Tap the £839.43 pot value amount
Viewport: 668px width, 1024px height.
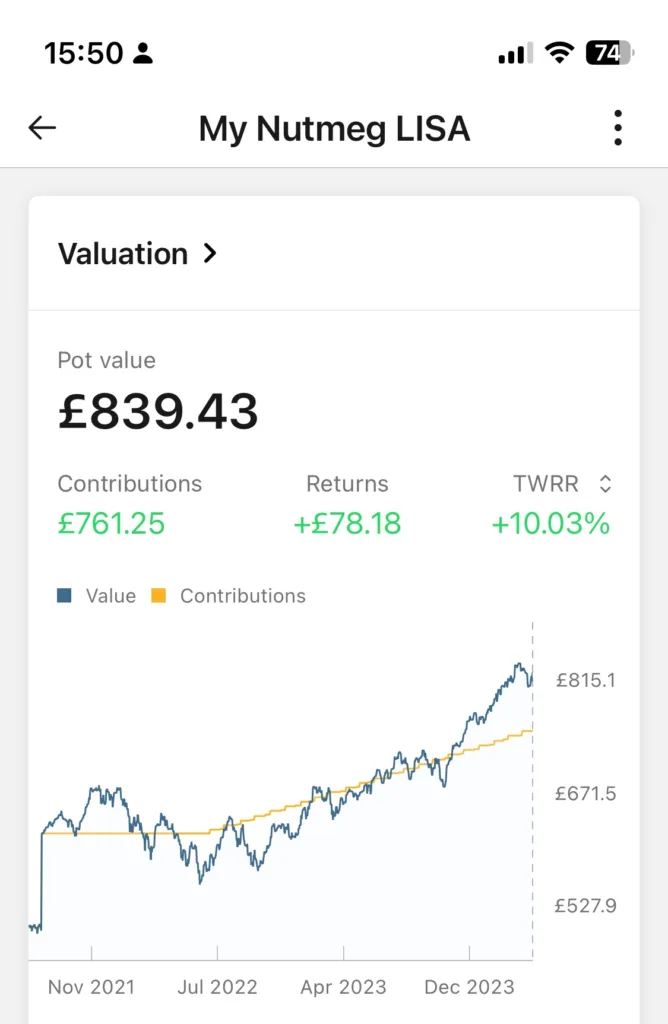(x=158, y=411)
